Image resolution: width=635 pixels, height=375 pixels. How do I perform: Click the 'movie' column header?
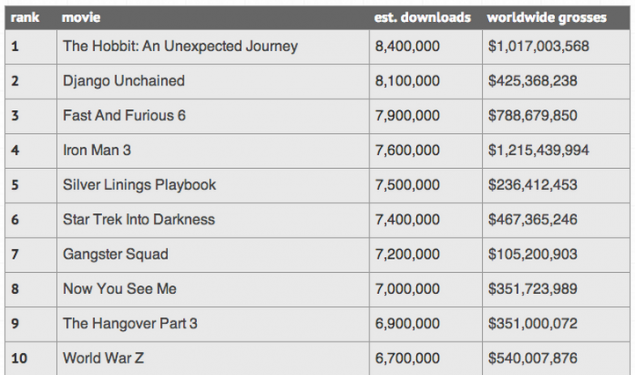(x=81, y=18)
